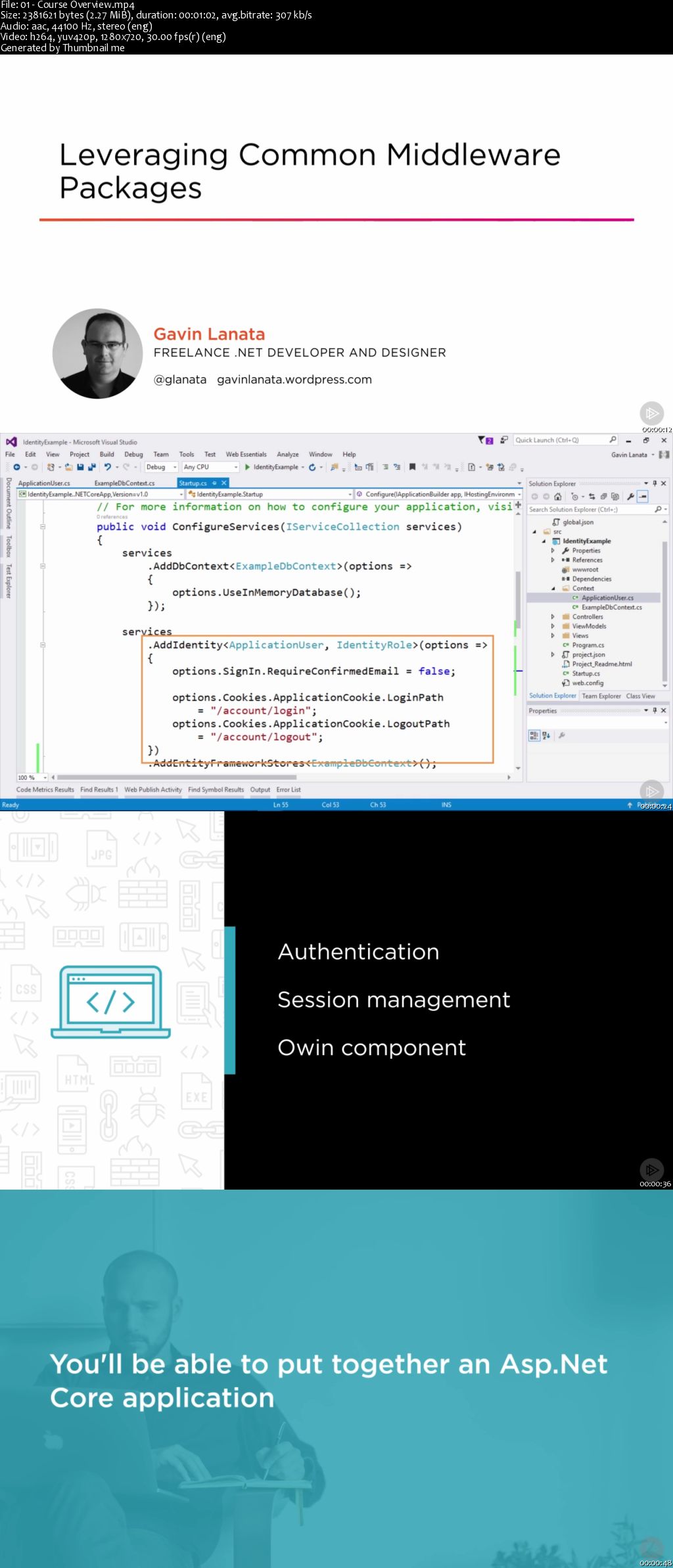
Task: Pin the Solution Explorer panel
Action: tap(655, 483)
